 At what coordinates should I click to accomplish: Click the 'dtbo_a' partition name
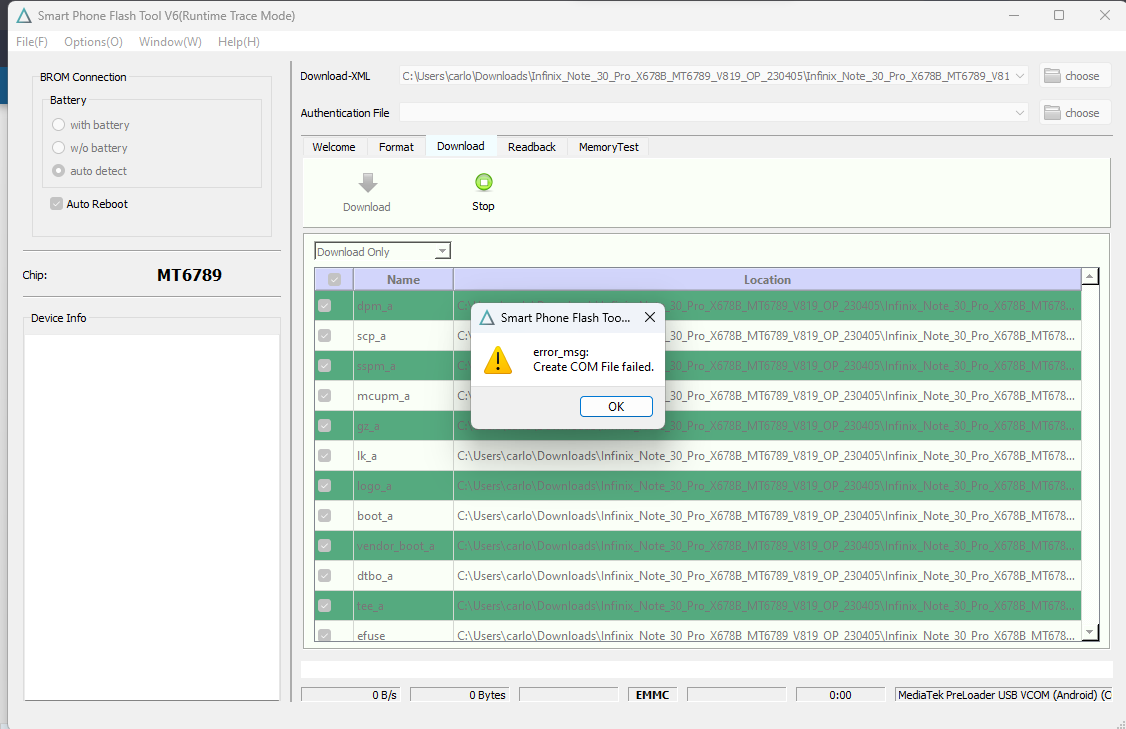click(375, 575)
